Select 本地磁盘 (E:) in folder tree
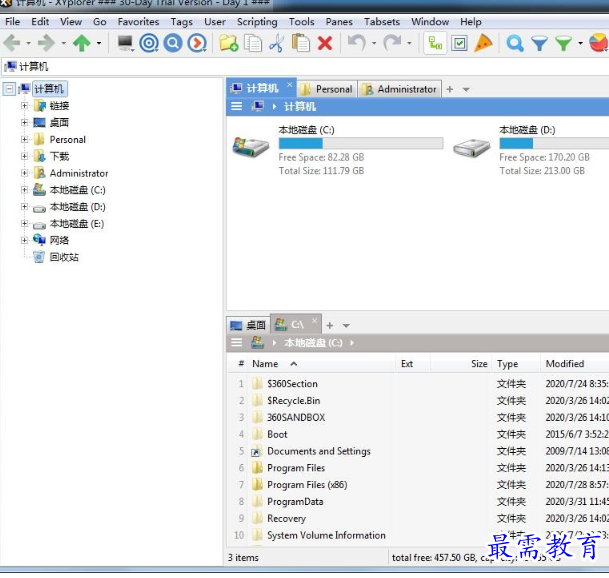 (x=77, y=224)
